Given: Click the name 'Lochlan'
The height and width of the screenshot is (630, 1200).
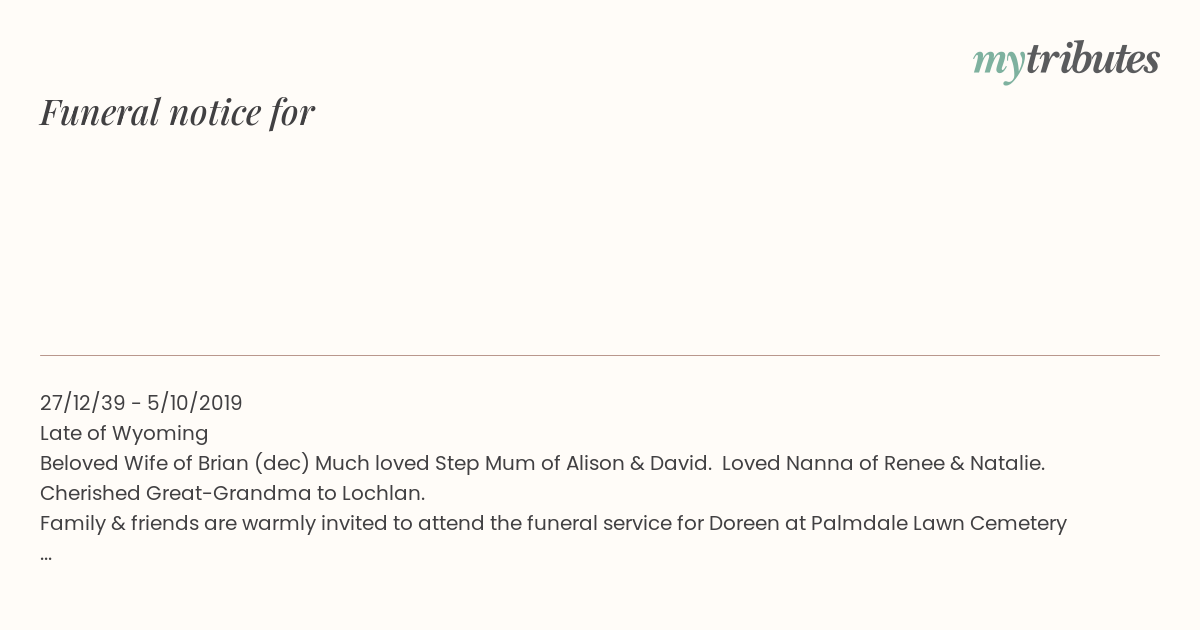Looking at the screenshot, I should pos(381,493).
